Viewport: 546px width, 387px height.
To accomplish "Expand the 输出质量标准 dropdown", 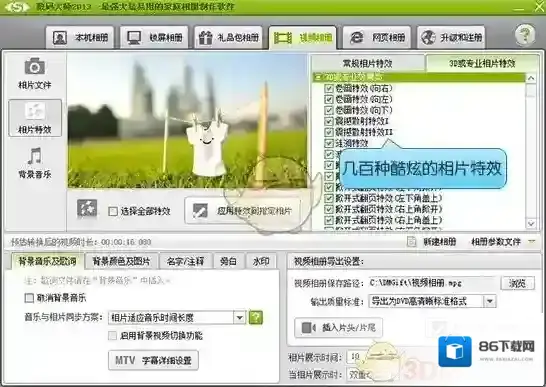I will (490, 301).
